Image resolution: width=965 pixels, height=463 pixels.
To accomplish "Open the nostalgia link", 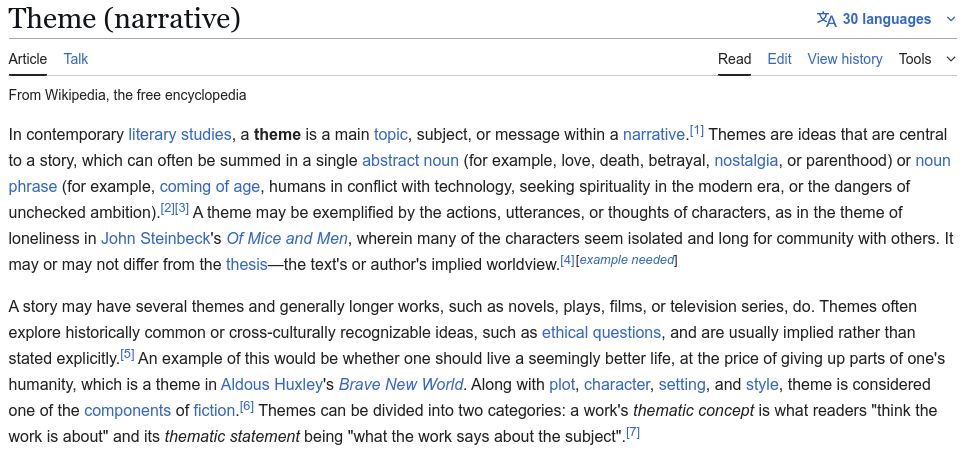I will (746, 161).
